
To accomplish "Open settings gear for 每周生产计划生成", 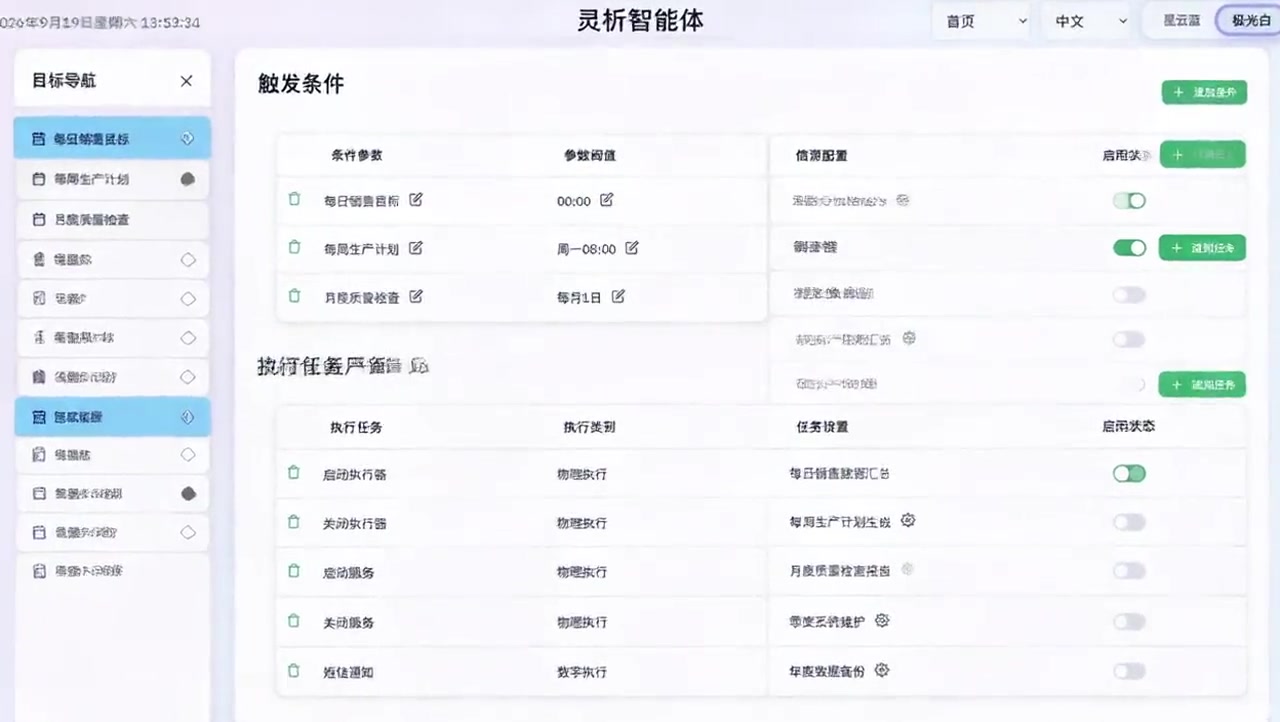I will coord(908,520).
